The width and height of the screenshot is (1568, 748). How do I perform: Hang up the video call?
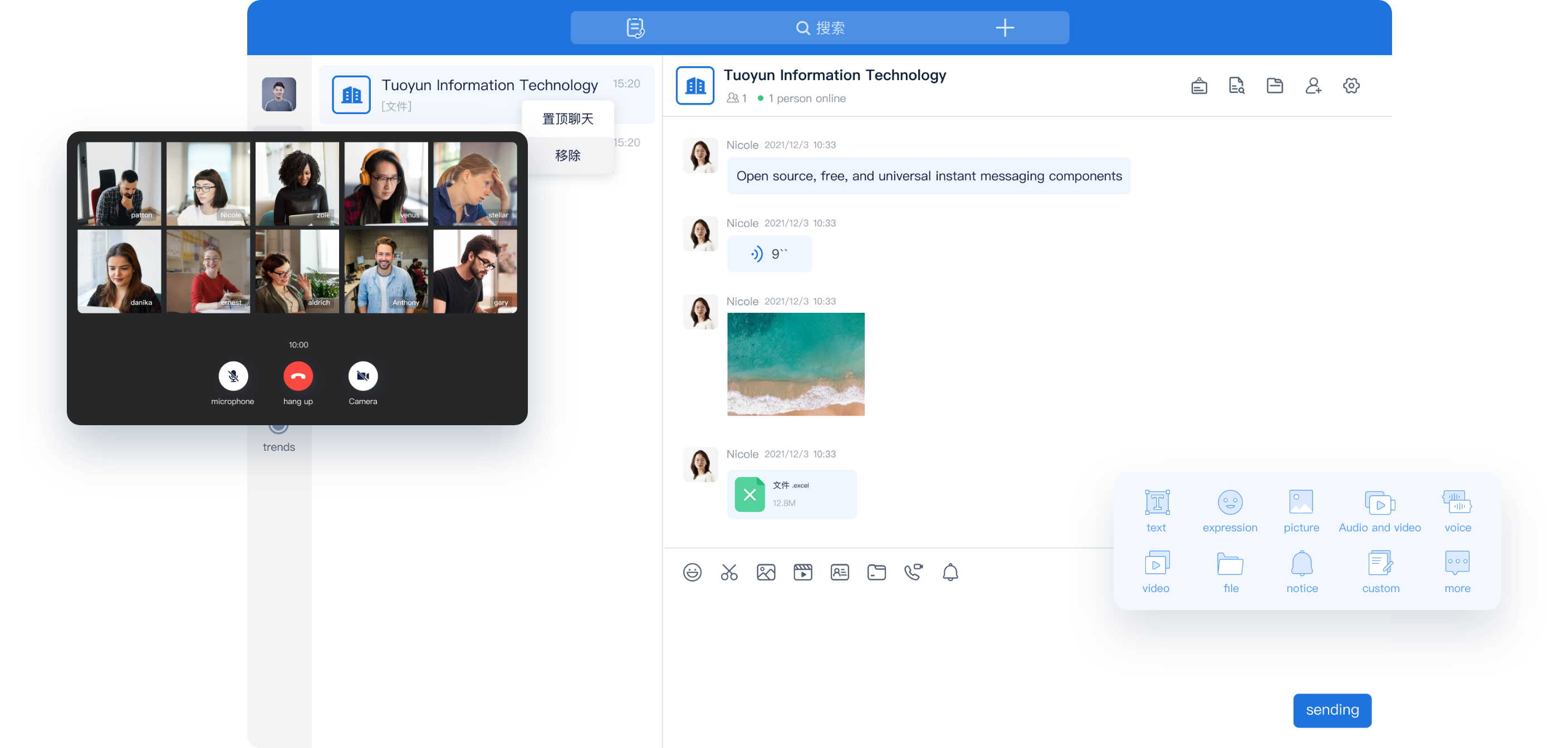tap(298, 376)
